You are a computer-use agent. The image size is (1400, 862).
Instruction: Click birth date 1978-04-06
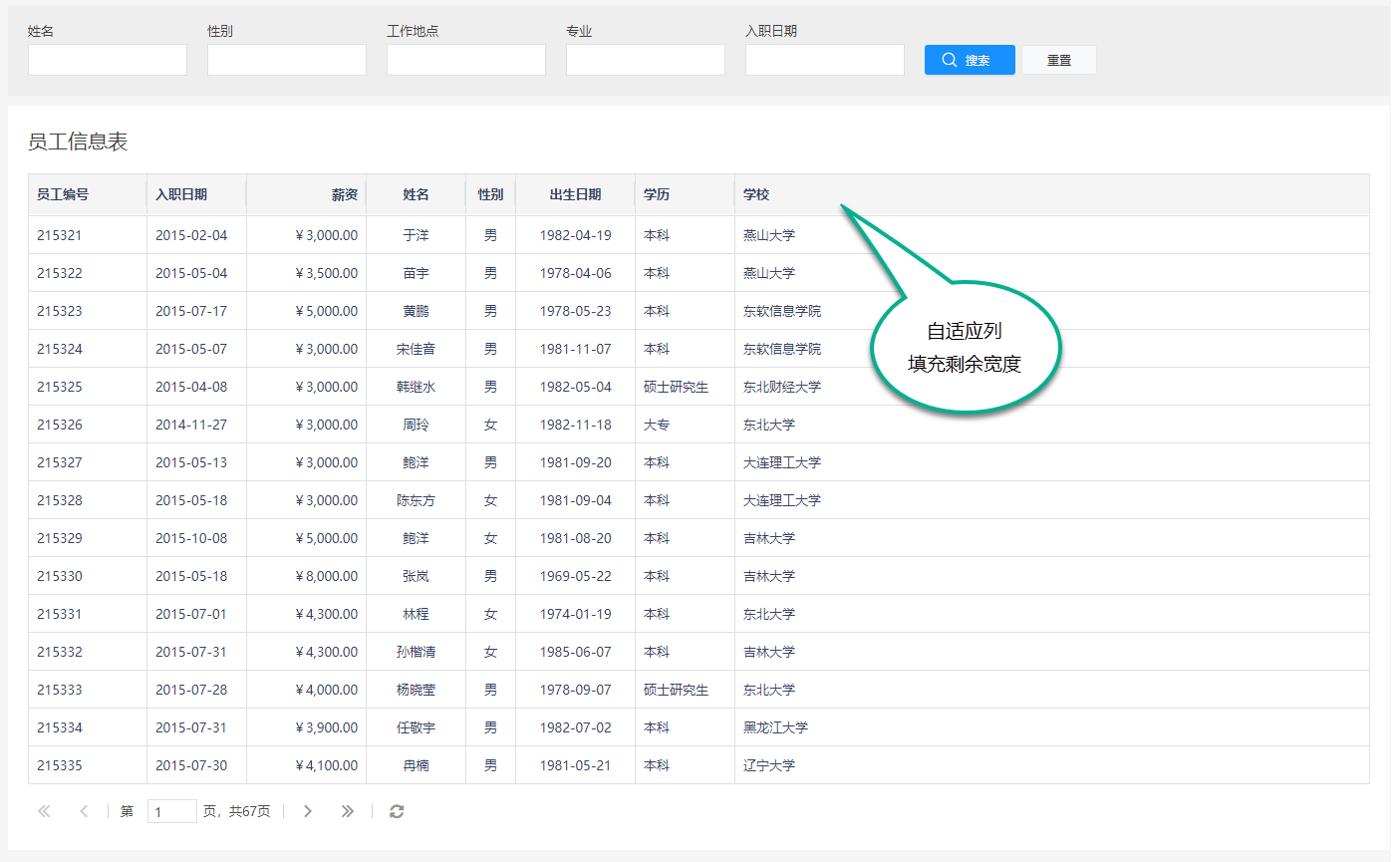[x=576, y=273]
